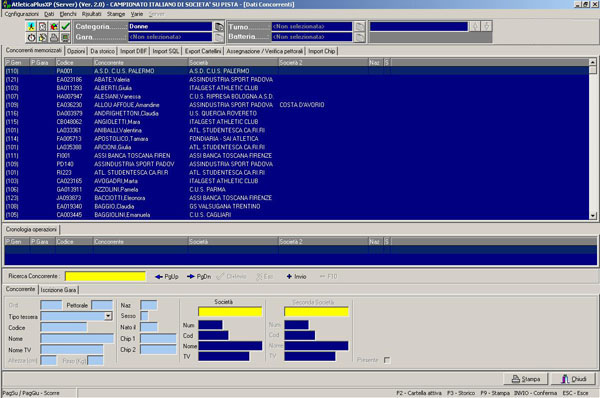Click the up arrow beside the blue bar
This screenshot has width=600, height=398.
pyautogui.click(x=475, y=26)
